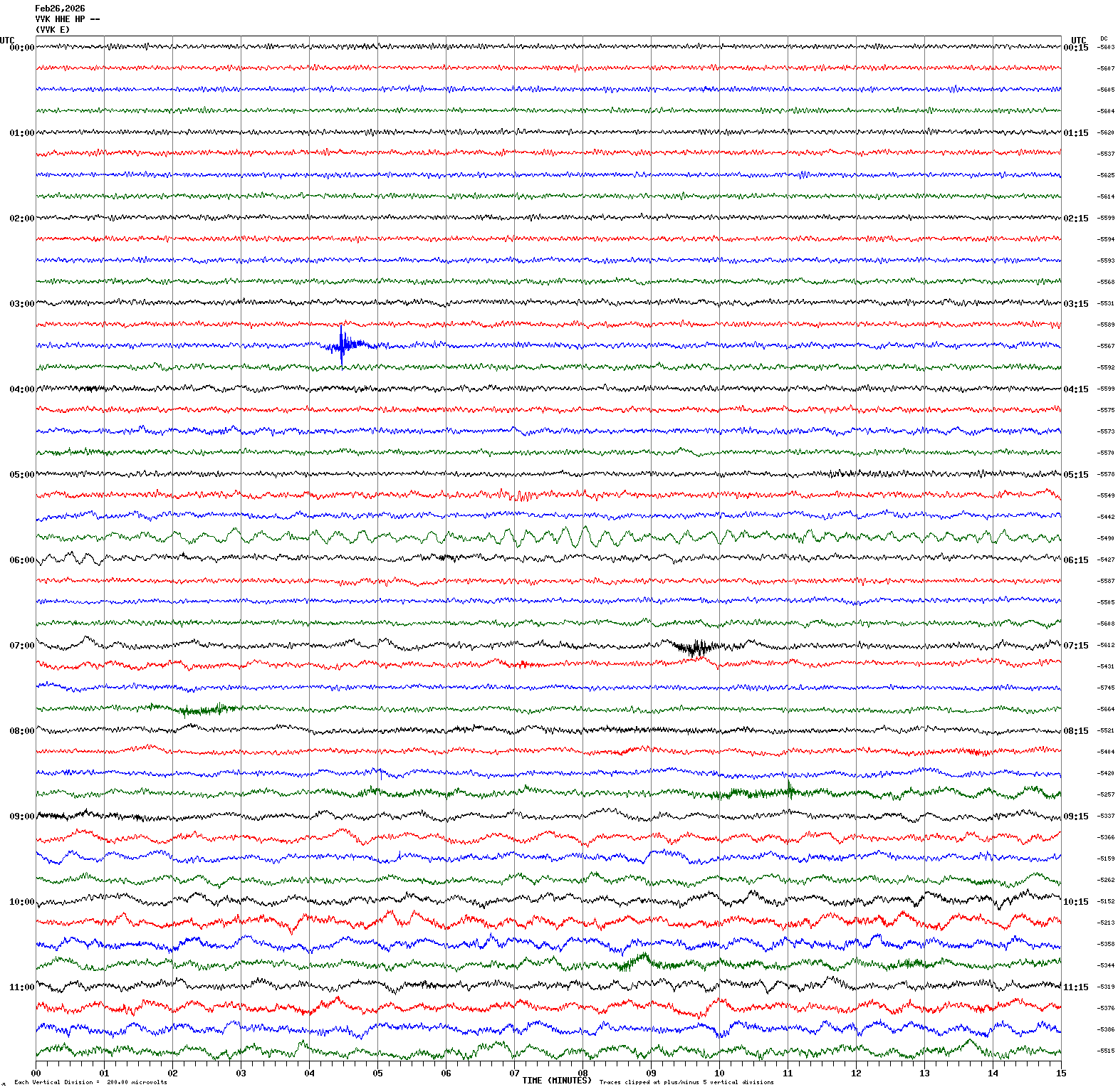Click the (VVK E) channel label
This screenshot has height=1092, width=1118.
[53, 30]
